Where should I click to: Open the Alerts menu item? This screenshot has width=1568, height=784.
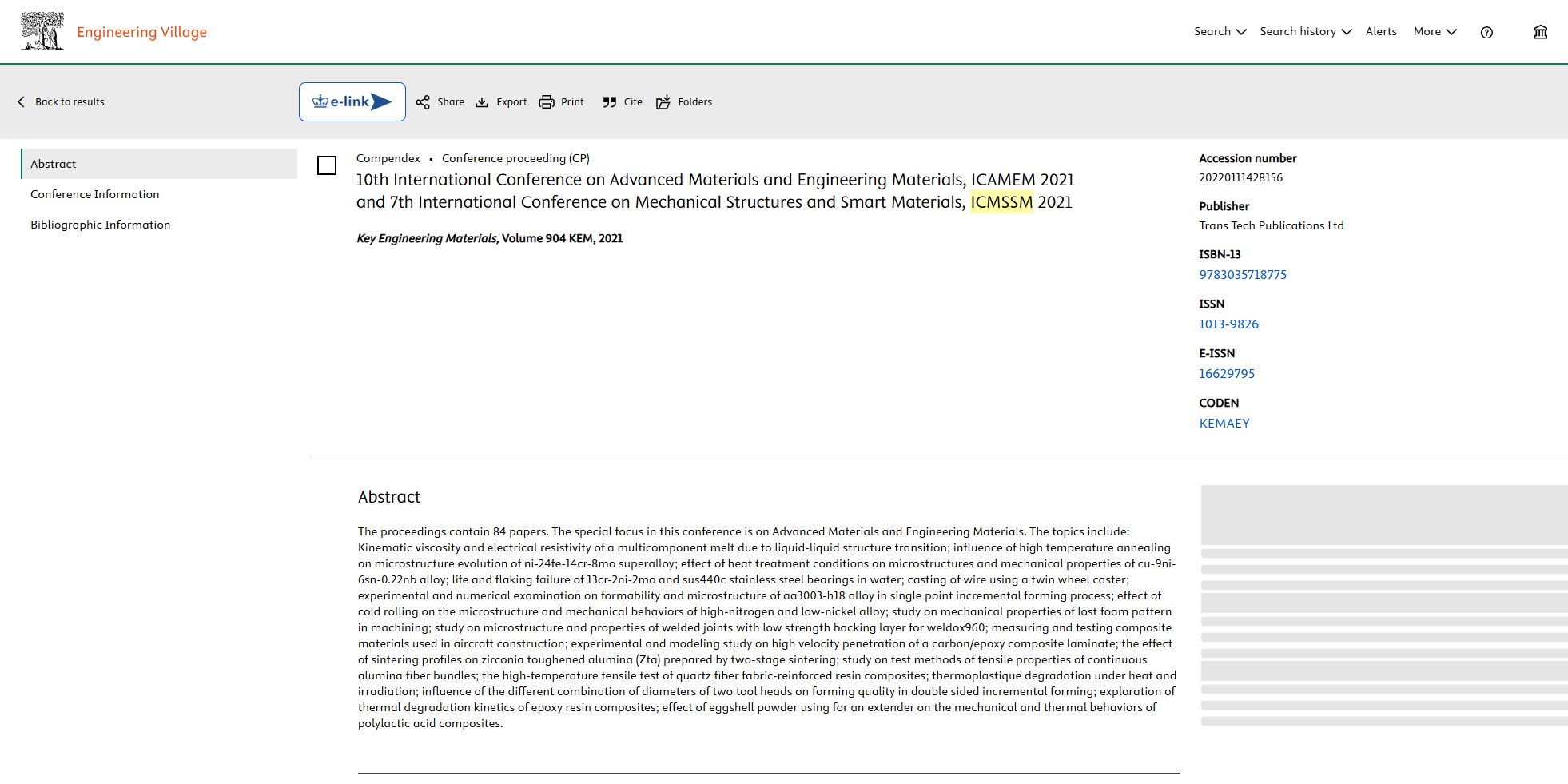pos(1381,32)
